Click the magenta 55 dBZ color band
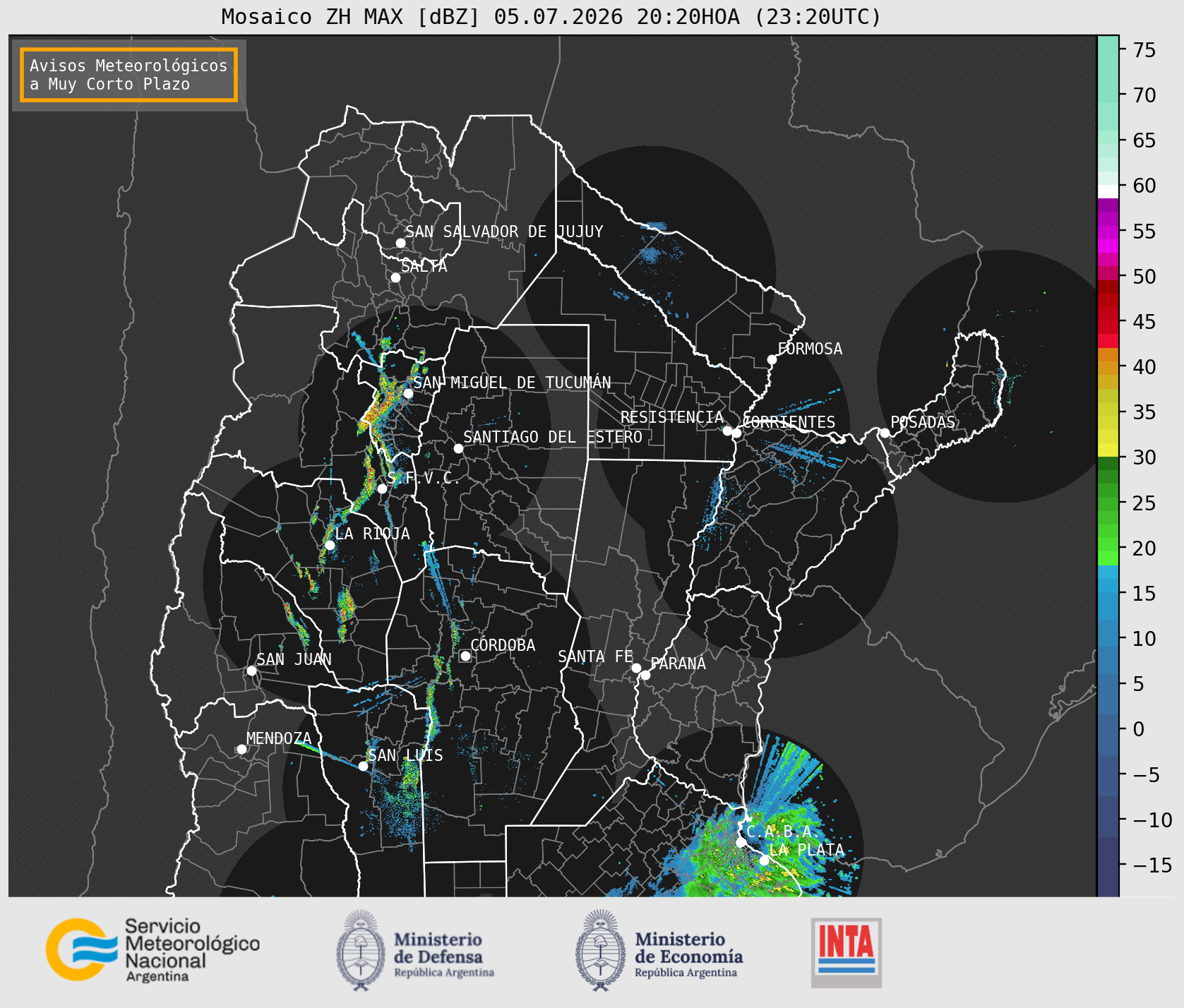Image resolution: width=1184 pixels, height=1008 pixels. [x=1108, y=232]
